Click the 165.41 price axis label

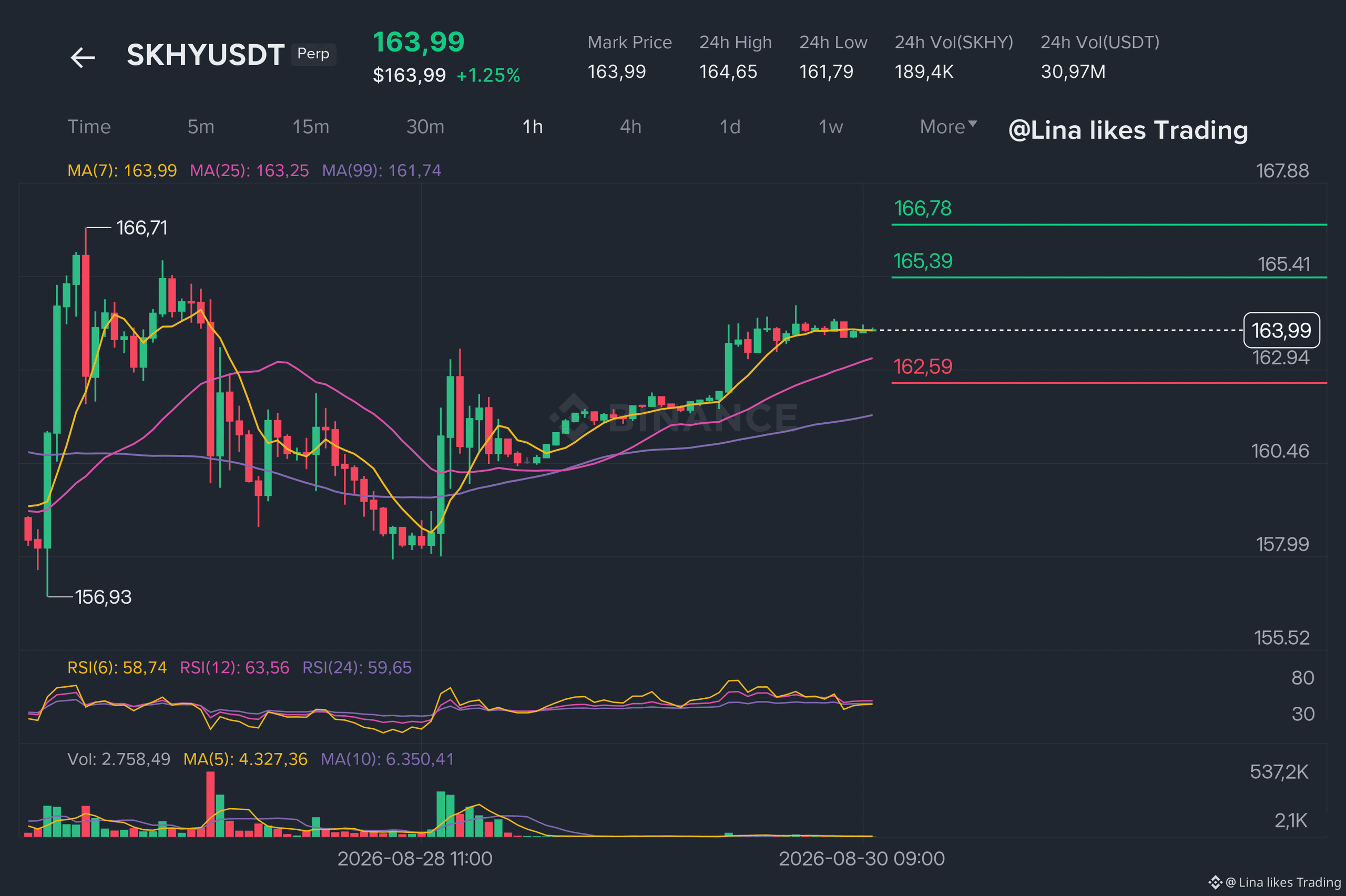pos(1284,264)
